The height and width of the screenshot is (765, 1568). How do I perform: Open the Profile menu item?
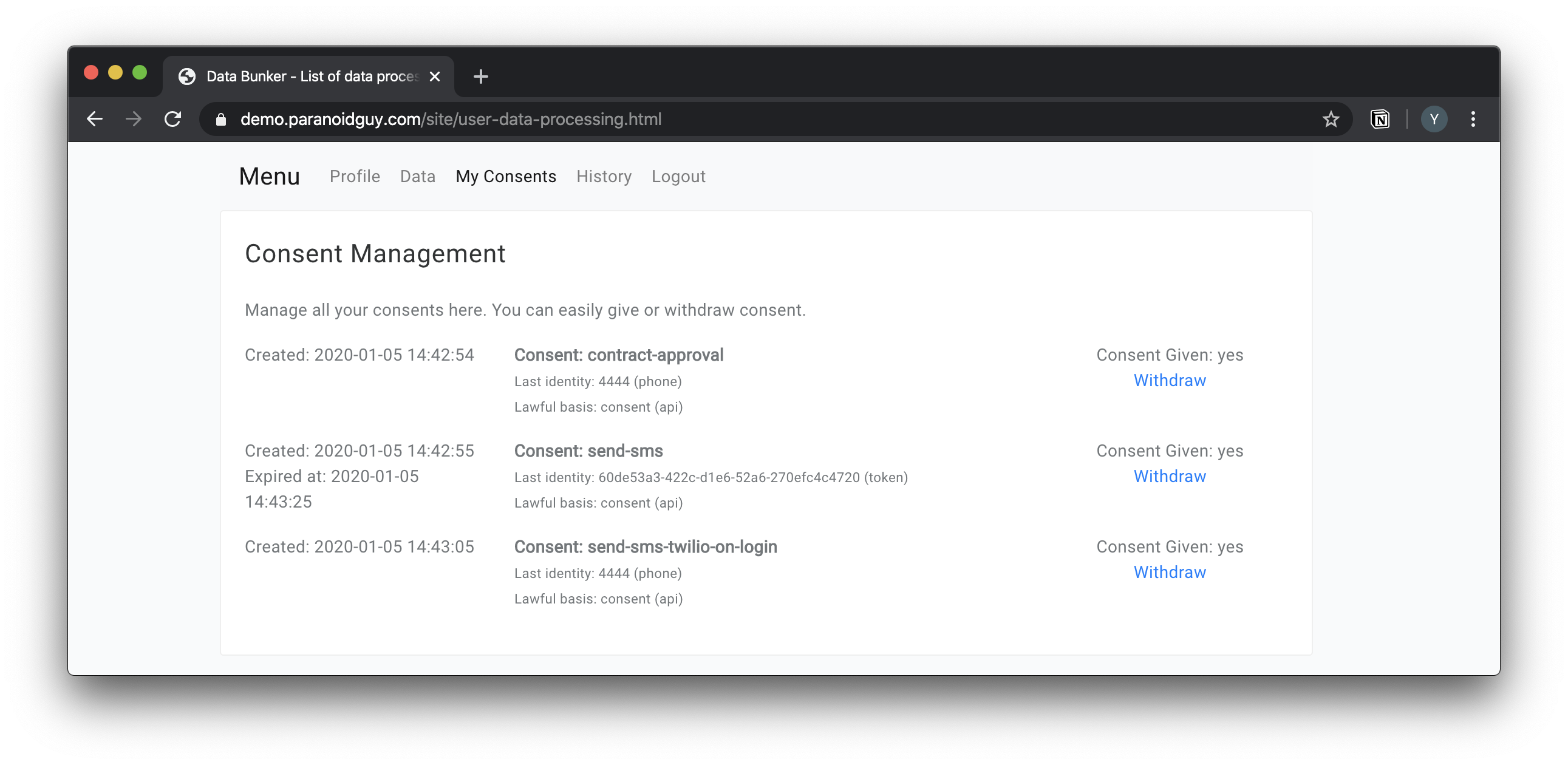coord(354,177)
